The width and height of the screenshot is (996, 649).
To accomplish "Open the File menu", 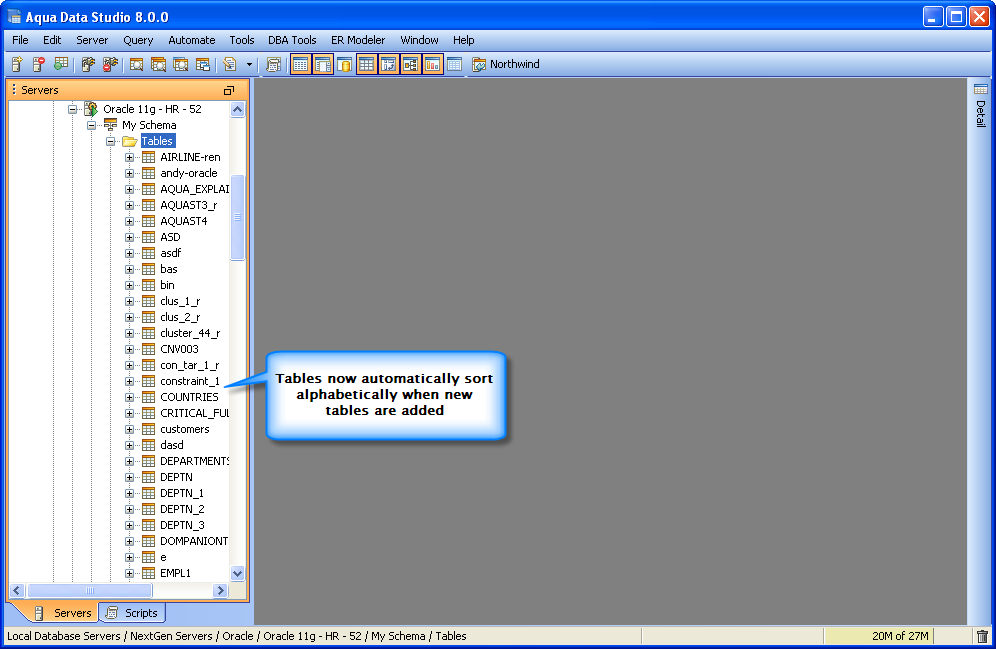I will (20, 40).
